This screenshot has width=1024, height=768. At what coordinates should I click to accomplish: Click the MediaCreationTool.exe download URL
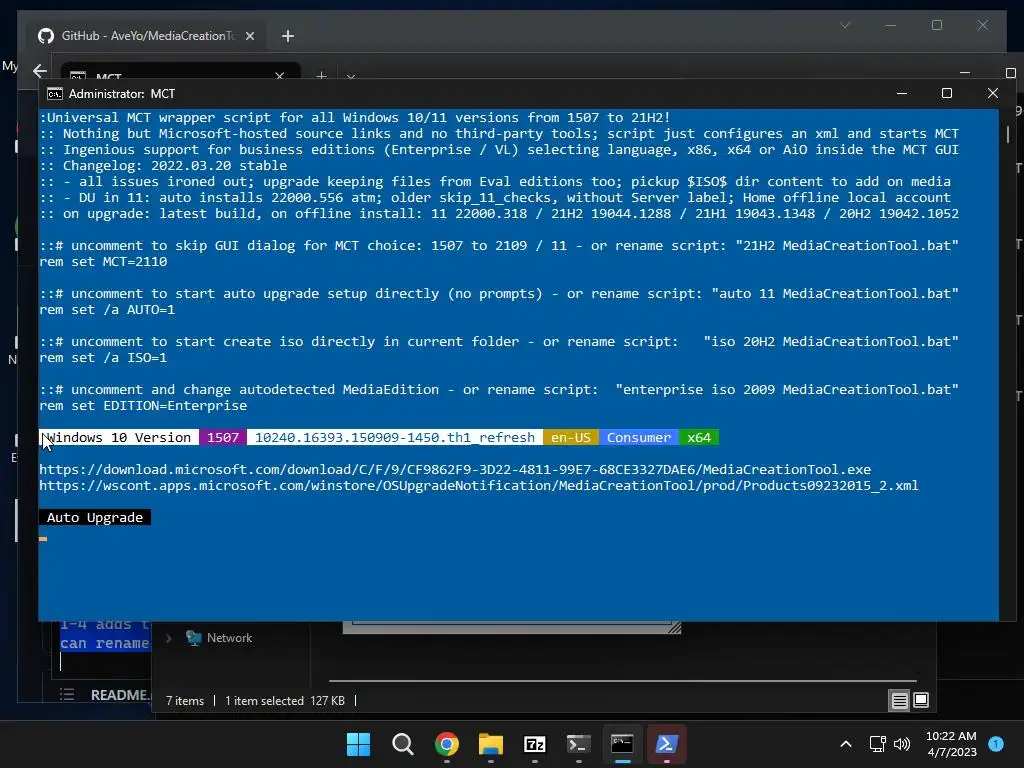[x=455, y=470]
